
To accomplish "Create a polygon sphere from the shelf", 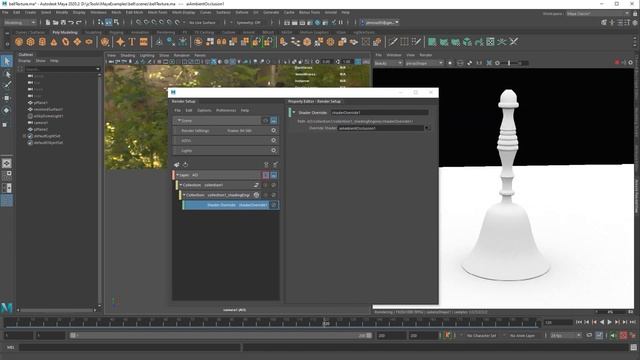I will click(19, 42).
